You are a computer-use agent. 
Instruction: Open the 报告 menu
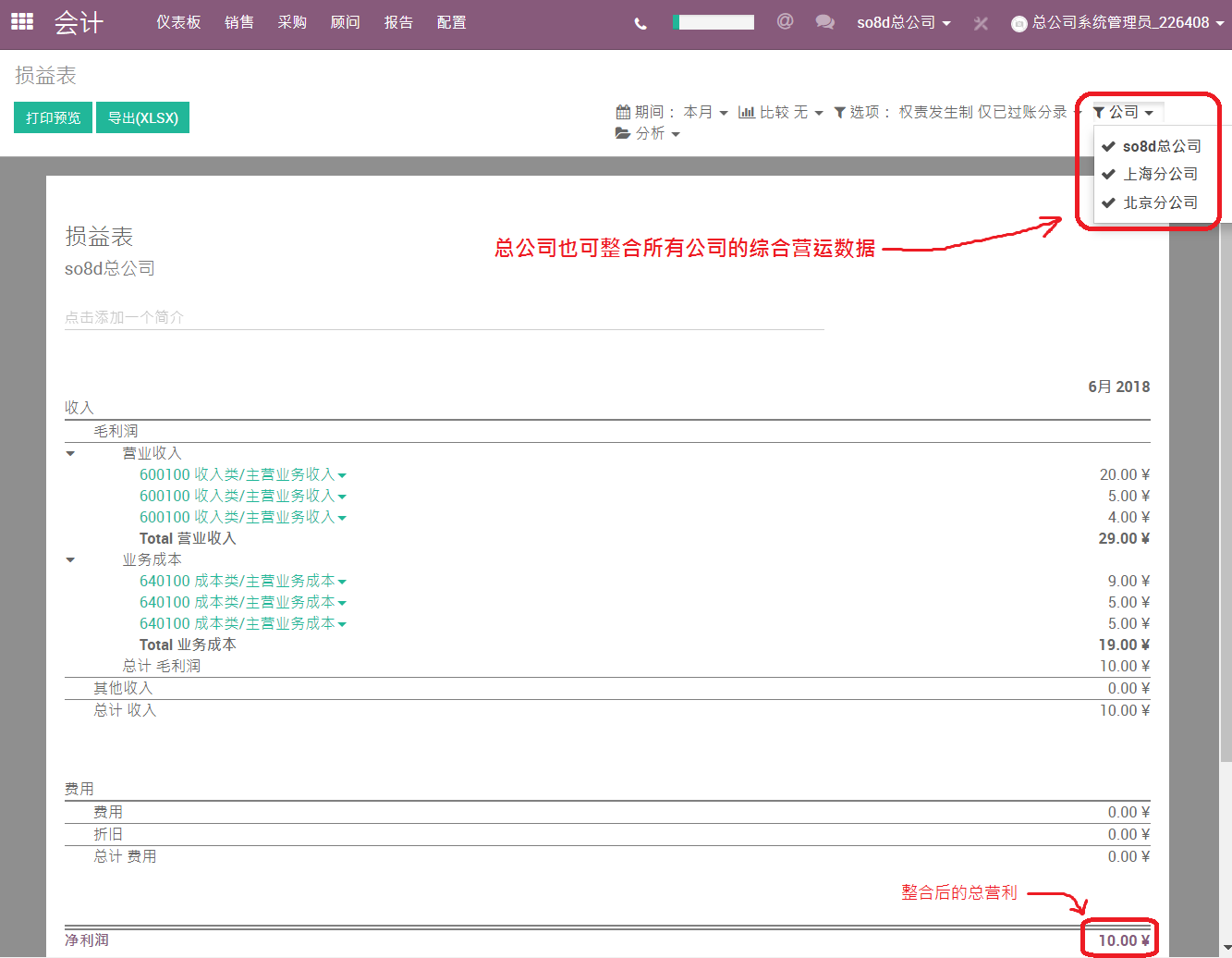[398, 22]
